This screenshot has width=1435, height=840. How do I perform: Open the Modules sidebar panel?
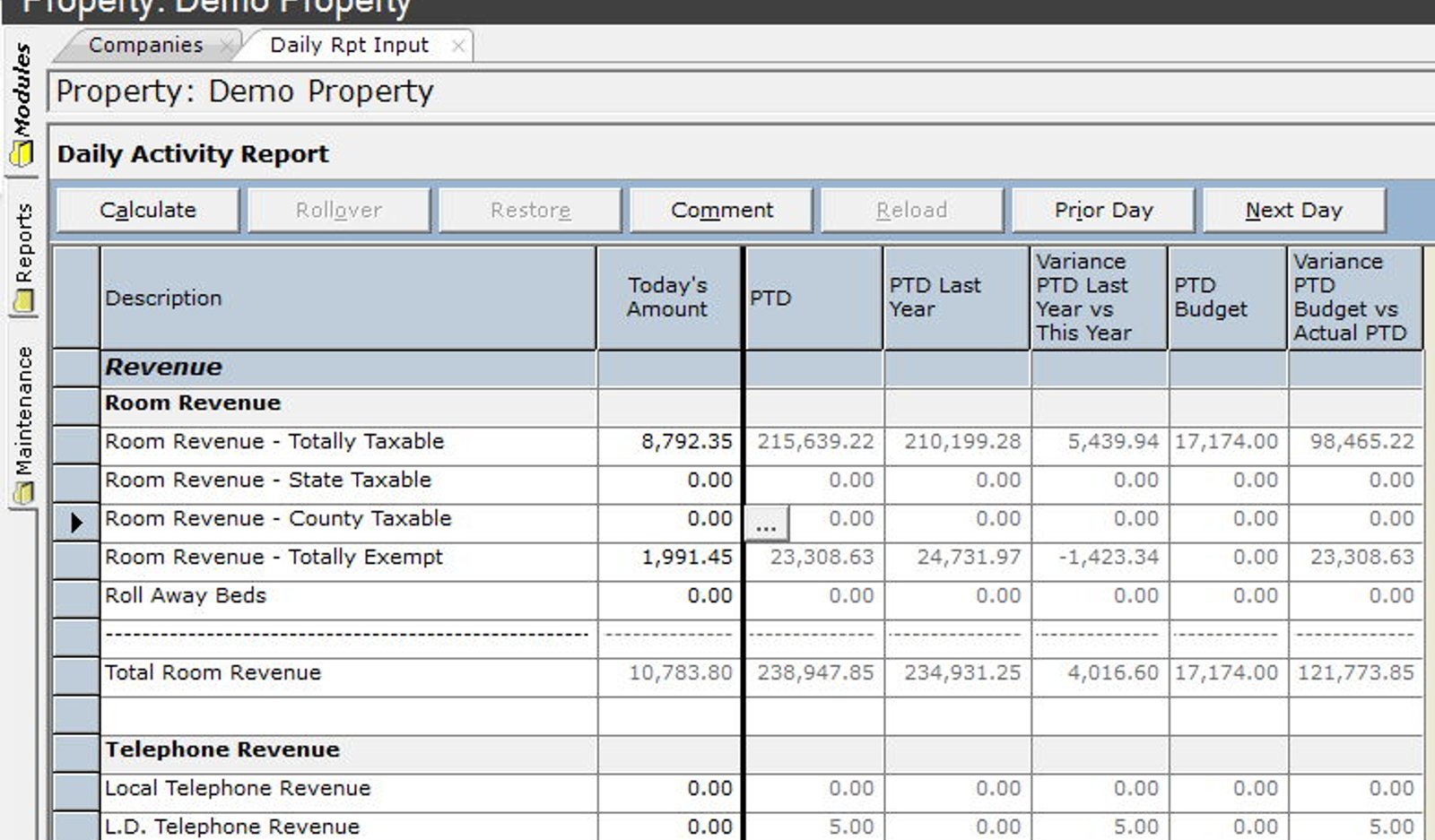pyautogui.click(x=22, y=102)
